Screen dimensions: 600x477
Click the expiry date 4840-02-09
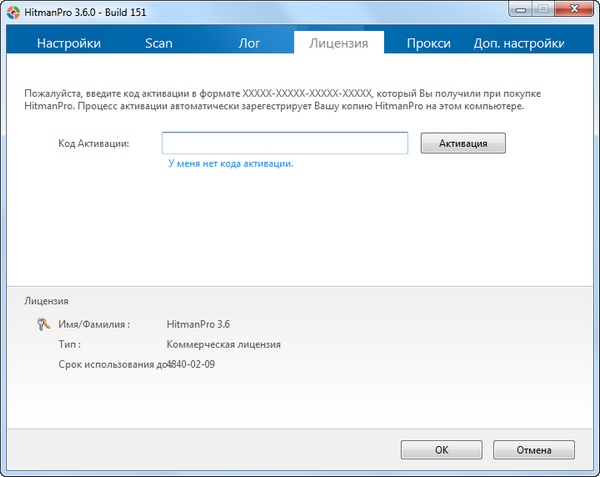point(191,364)
